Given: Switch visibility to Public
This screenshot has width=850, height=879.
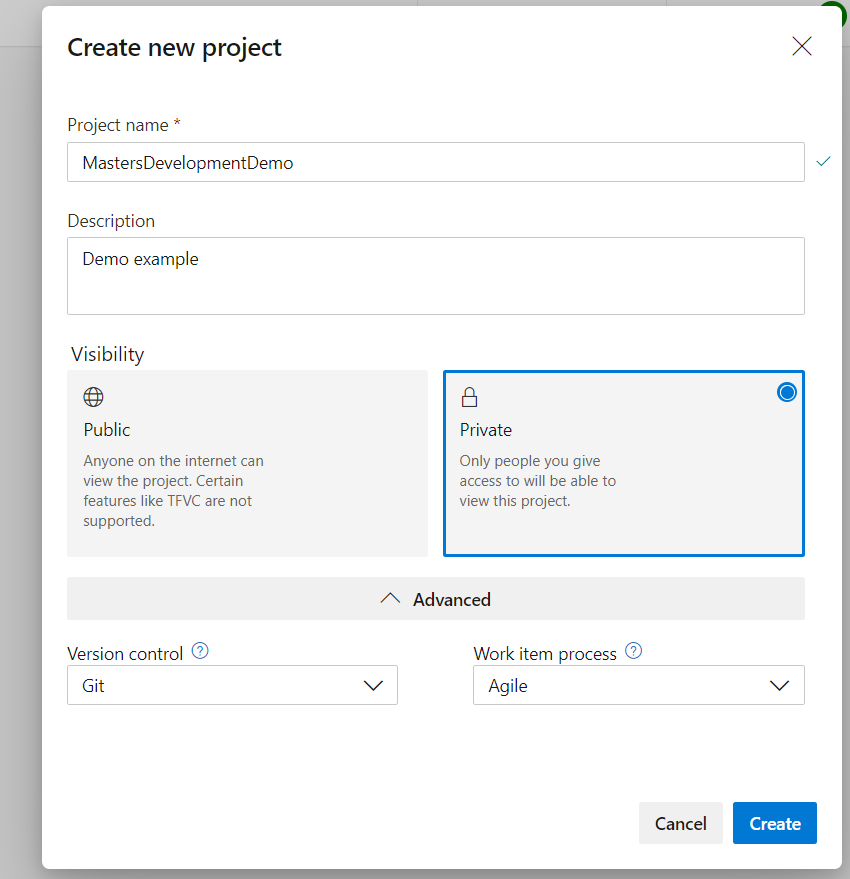Looking at the screenshot, I should [x=247, y=463].
